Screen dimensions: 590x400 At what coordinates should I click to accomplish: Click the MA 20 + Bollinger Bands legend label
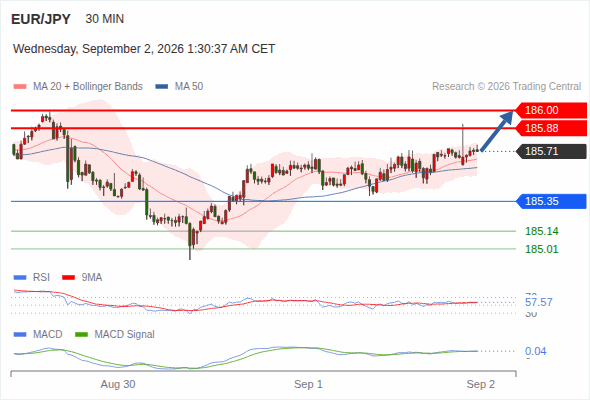(88, 87)
